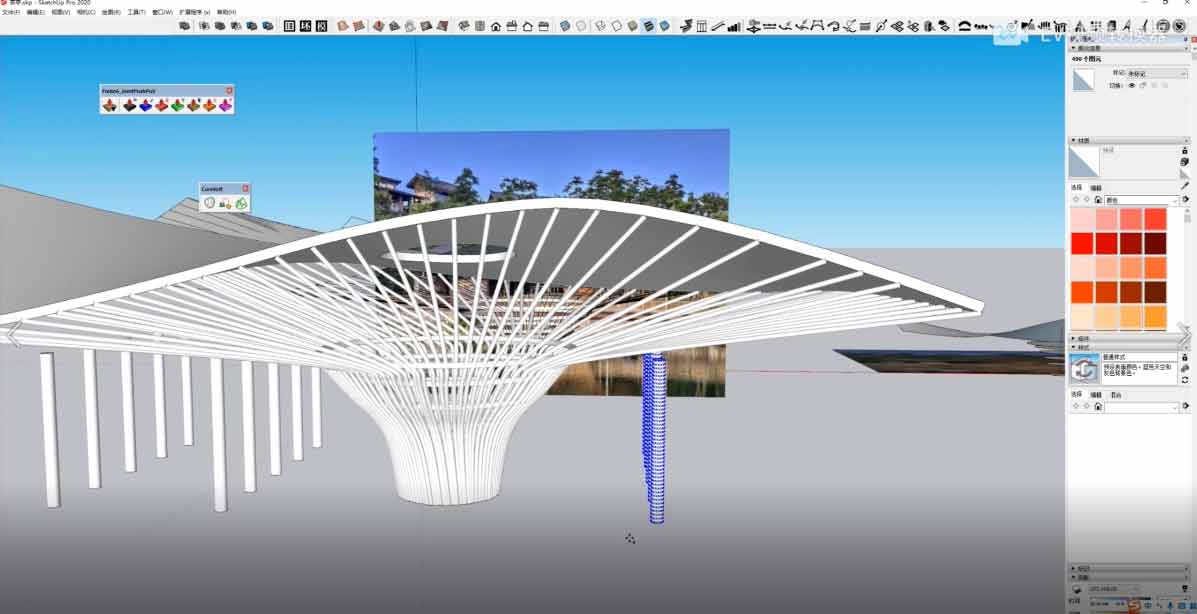Click the eyedropper sample paint icon
1197x614 pixels.
coord(1185,185)
